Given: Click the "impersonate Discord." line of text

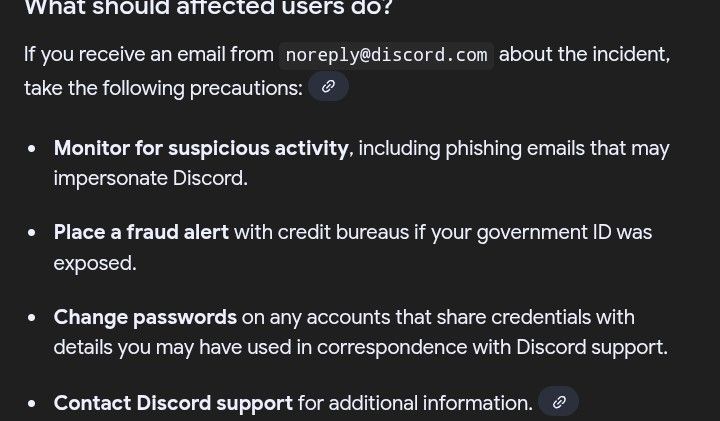Looking at the screenshot, I should pyautogui.click(x=151, y=179).
